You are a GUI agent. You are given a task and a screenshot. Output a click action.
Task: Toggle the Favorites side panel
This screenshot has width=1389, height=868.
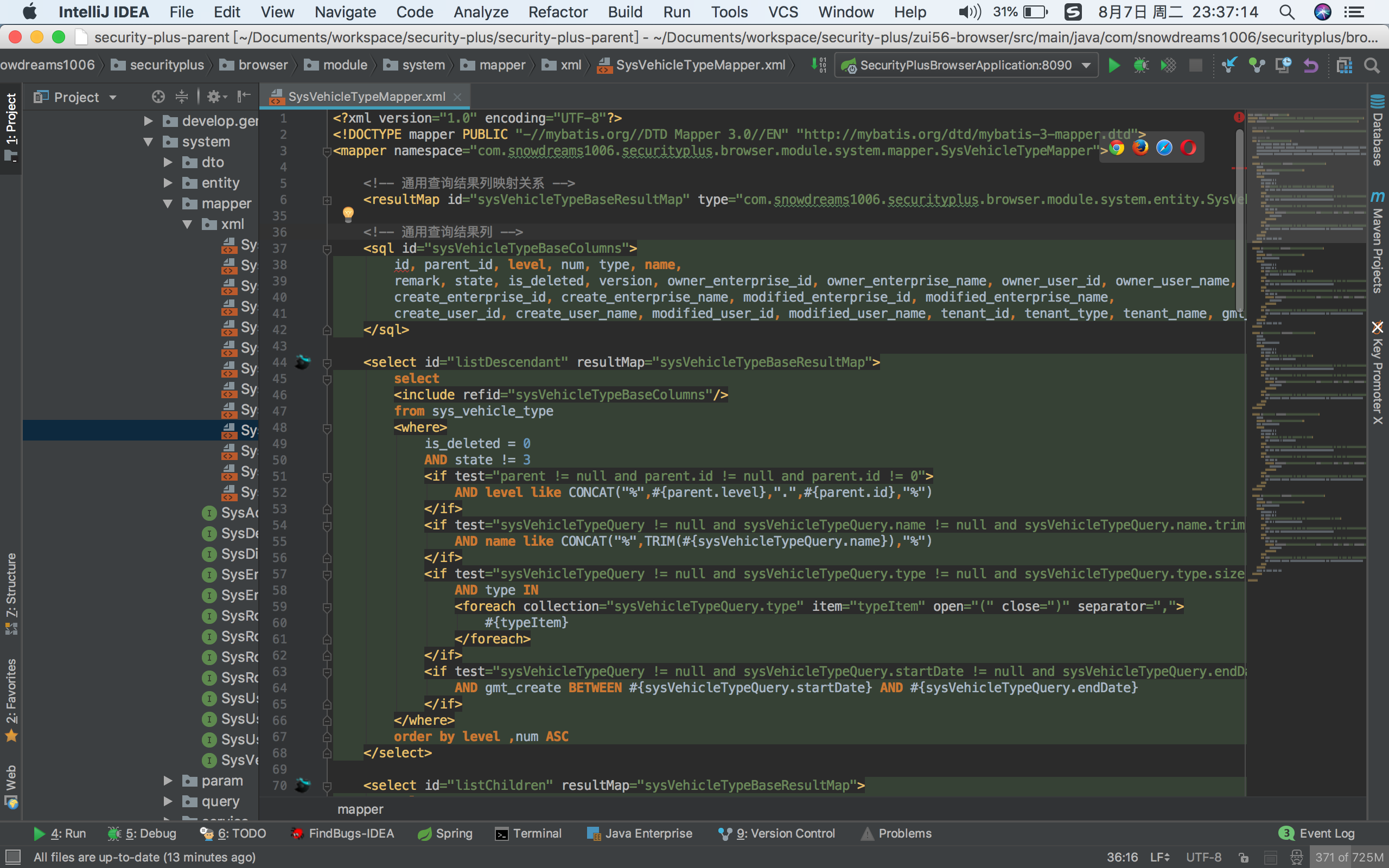point(11,700)
